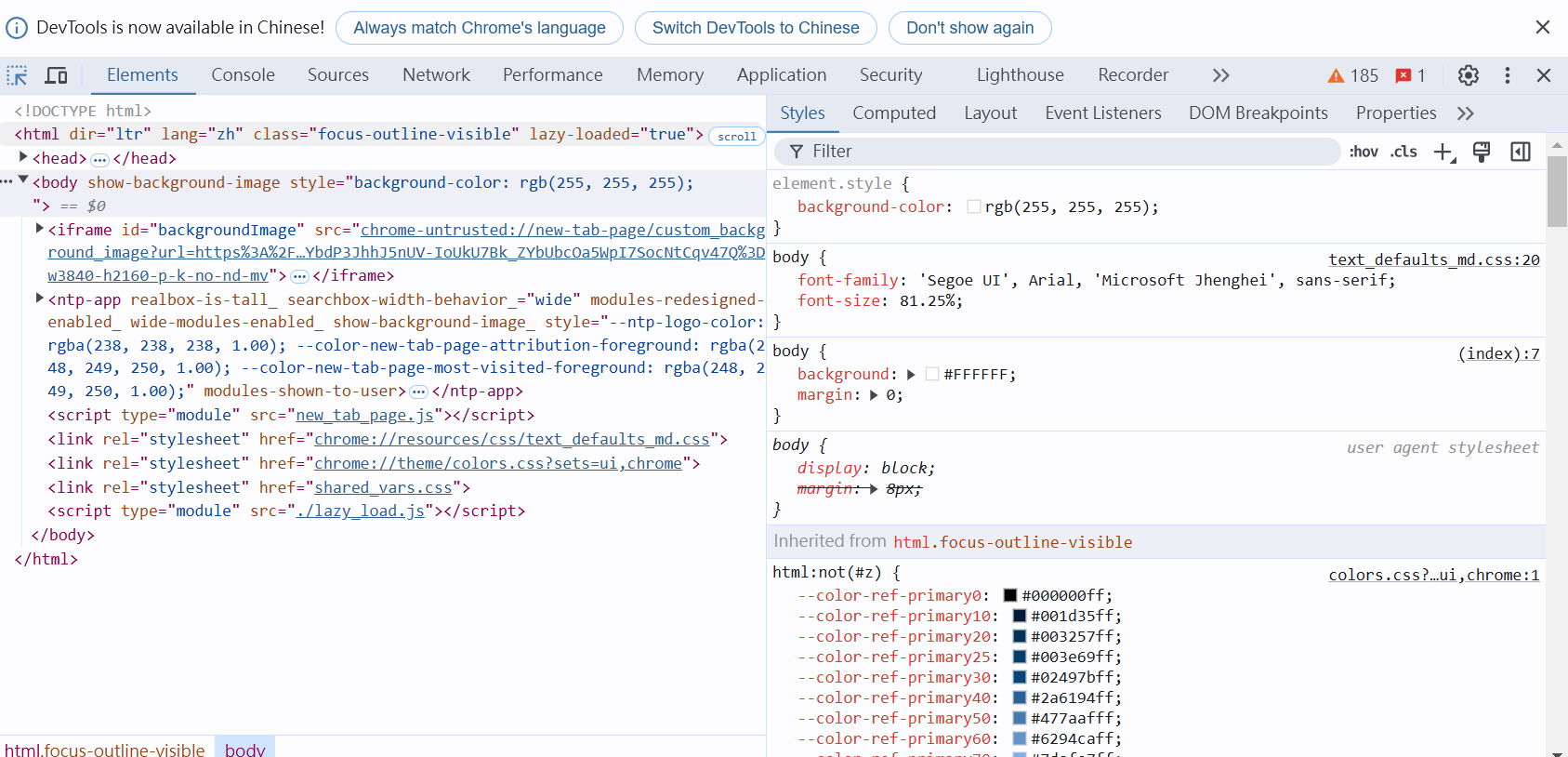The height and width of the screenshot is (757, 1568).
Task: Expand the head element node
Action: point(23,157)
